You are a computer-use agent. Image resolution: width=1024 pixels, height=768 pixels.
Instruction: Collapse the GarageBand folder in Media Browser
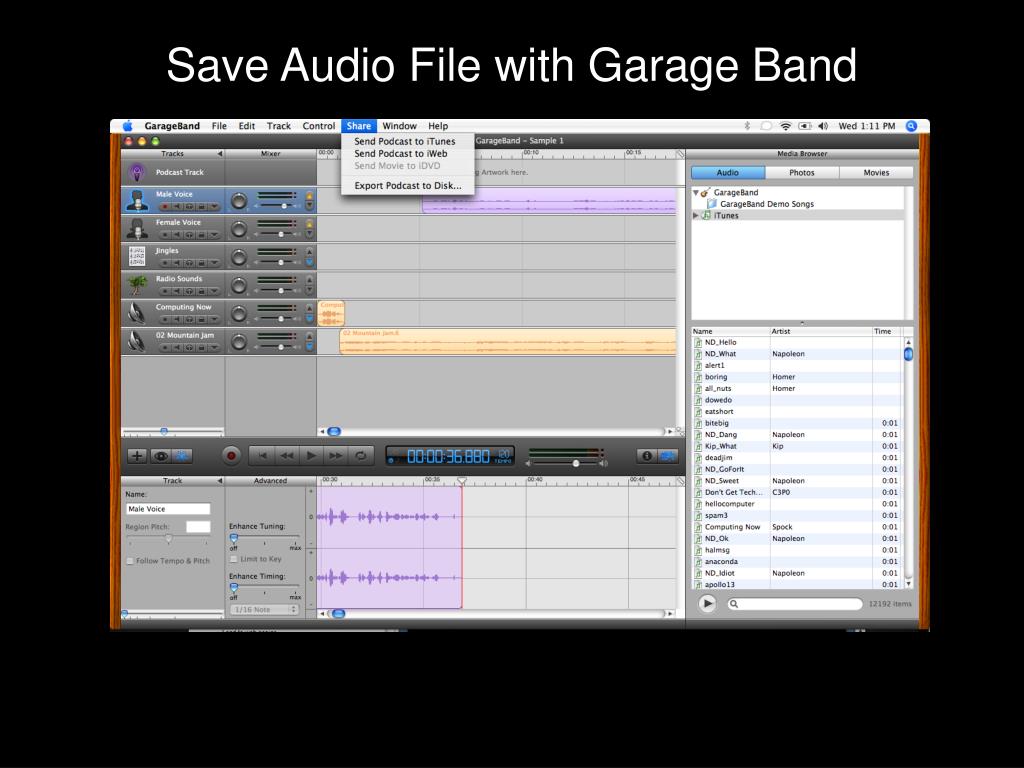coord(696,193)
